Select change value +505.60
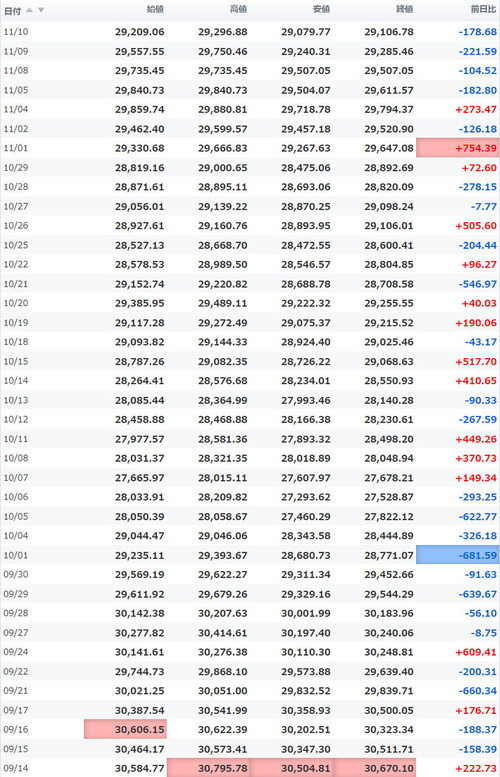The height and width of the screenshot is (777, 500). [x=476, y=225]
